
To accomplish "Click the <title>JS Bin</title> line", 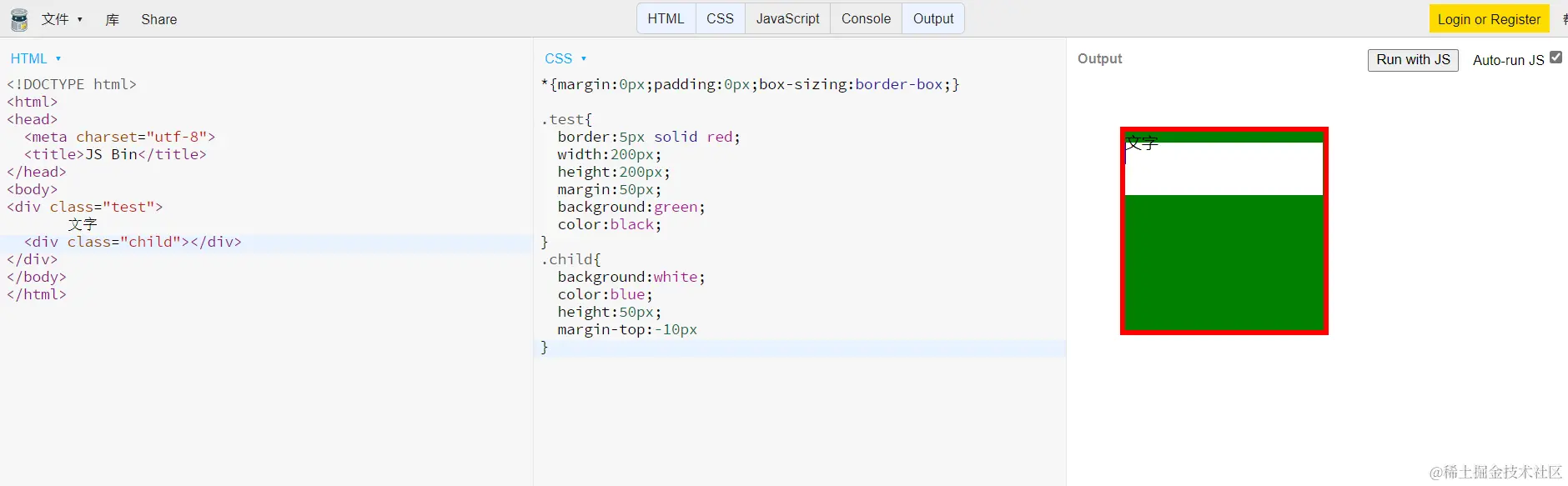I will 115,154.
